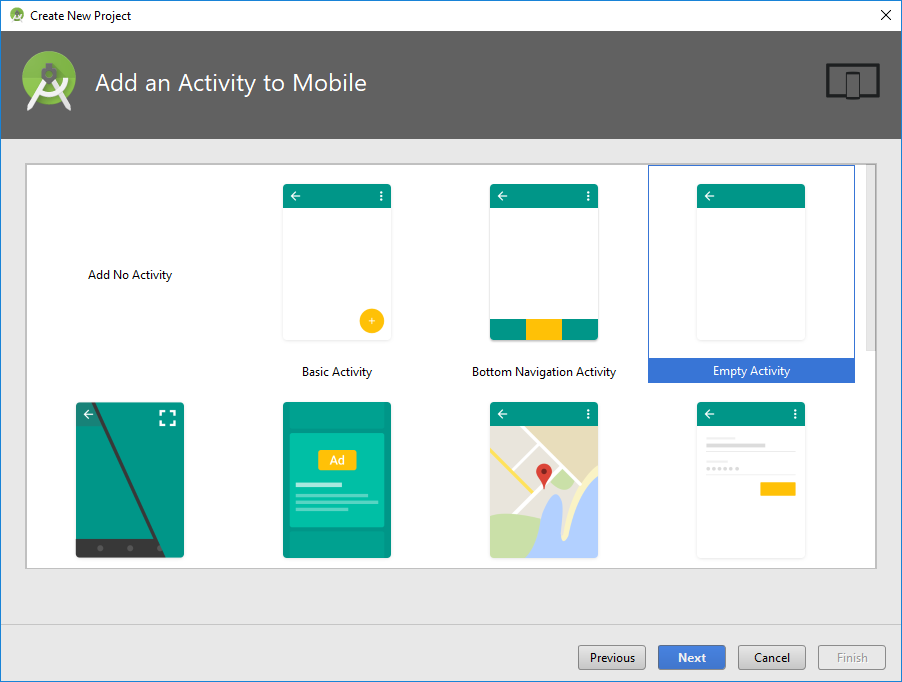The width and height of the screenshot is (902, 682).
Task: Click the disabled Finish button
Action: [x=852, y=657]
